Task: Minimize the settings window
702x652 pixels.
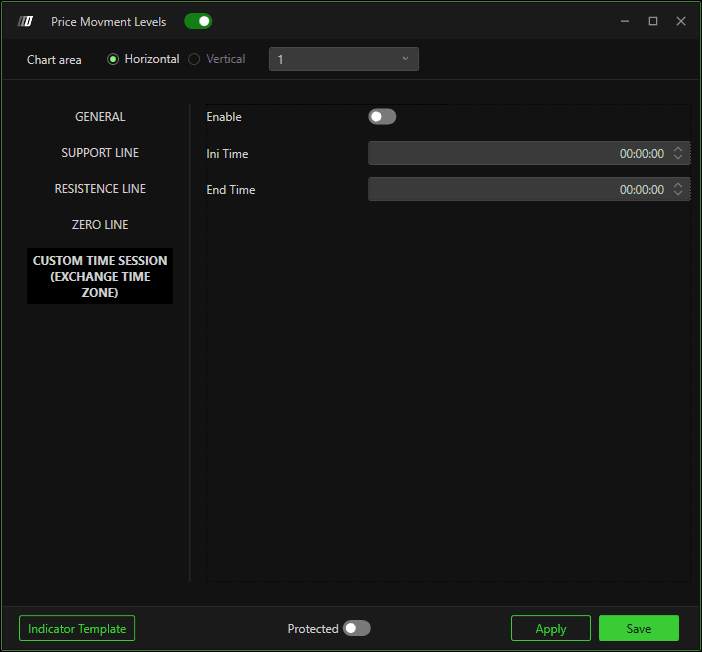Action: coord(625,21)
